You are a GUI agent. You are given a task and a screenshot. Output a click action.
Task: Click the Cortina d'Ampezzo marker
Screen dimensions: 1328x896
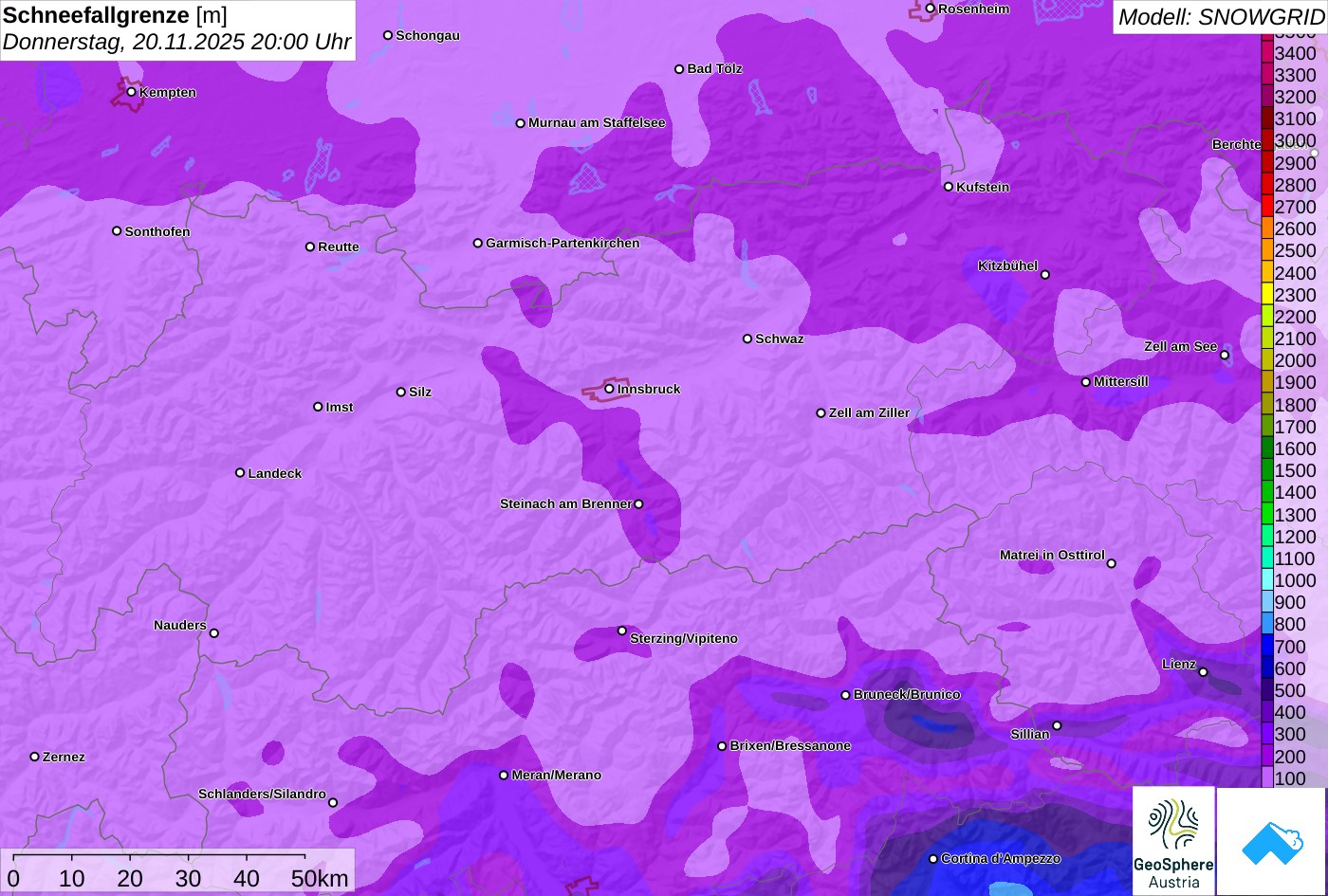[933, 859]
